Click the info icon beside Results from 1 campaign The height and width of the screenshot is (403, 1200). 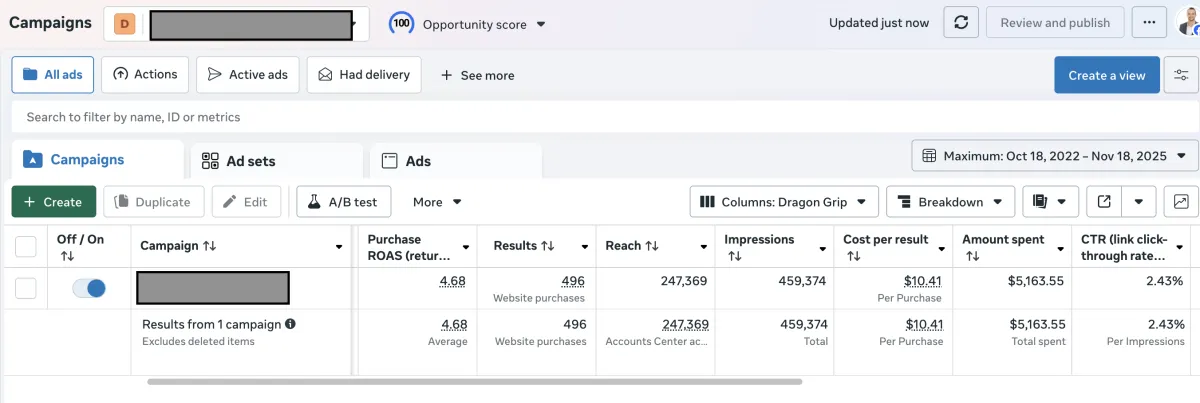click(x=291, y=324)
